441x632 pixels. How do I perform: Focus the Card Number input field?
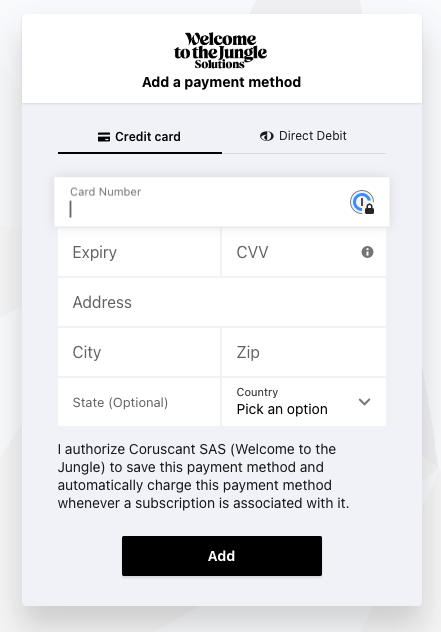[x=222, y=202]
